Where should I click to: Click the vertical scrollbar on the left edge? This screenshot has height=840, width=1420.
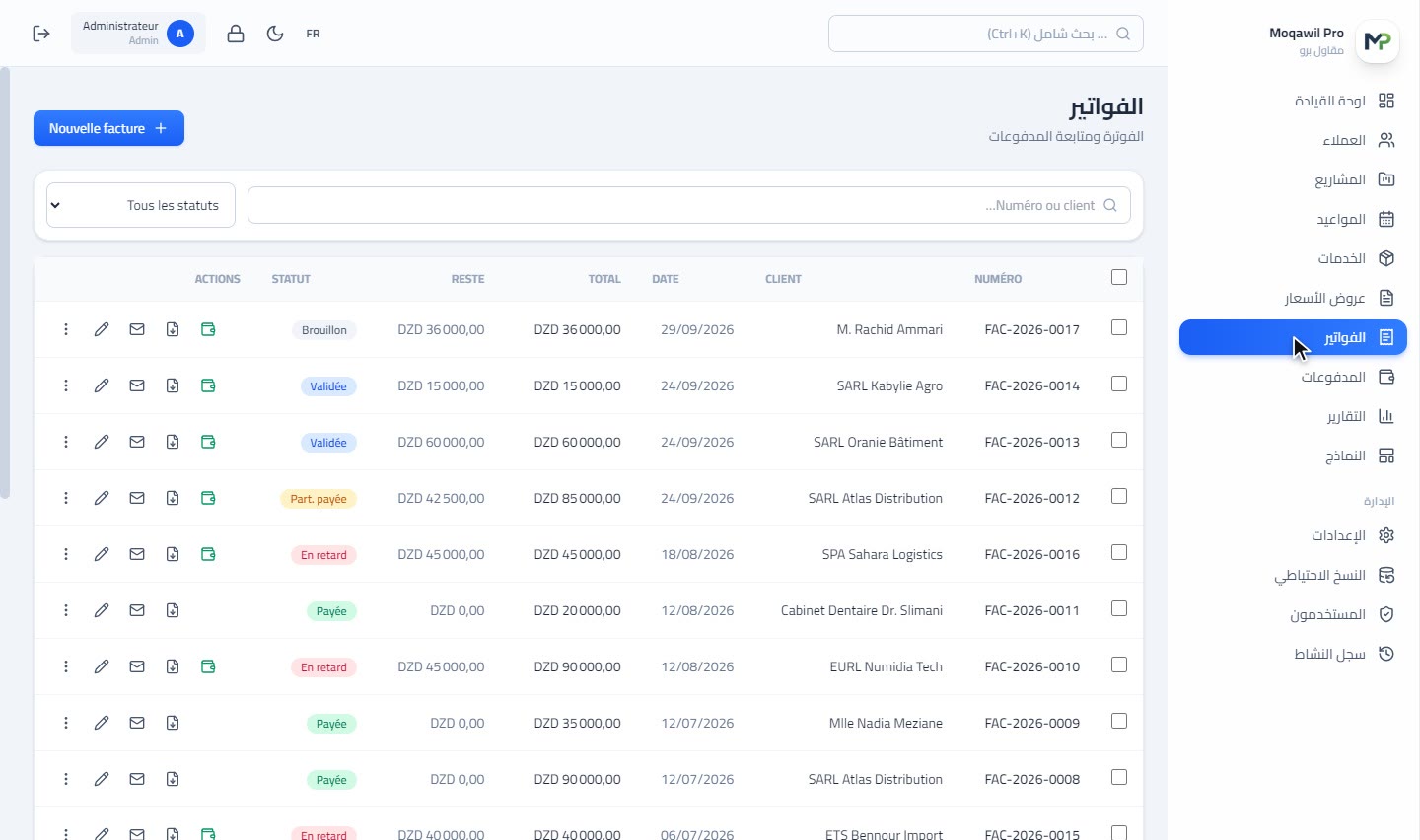pyautogui.click(x=5, y=283)
